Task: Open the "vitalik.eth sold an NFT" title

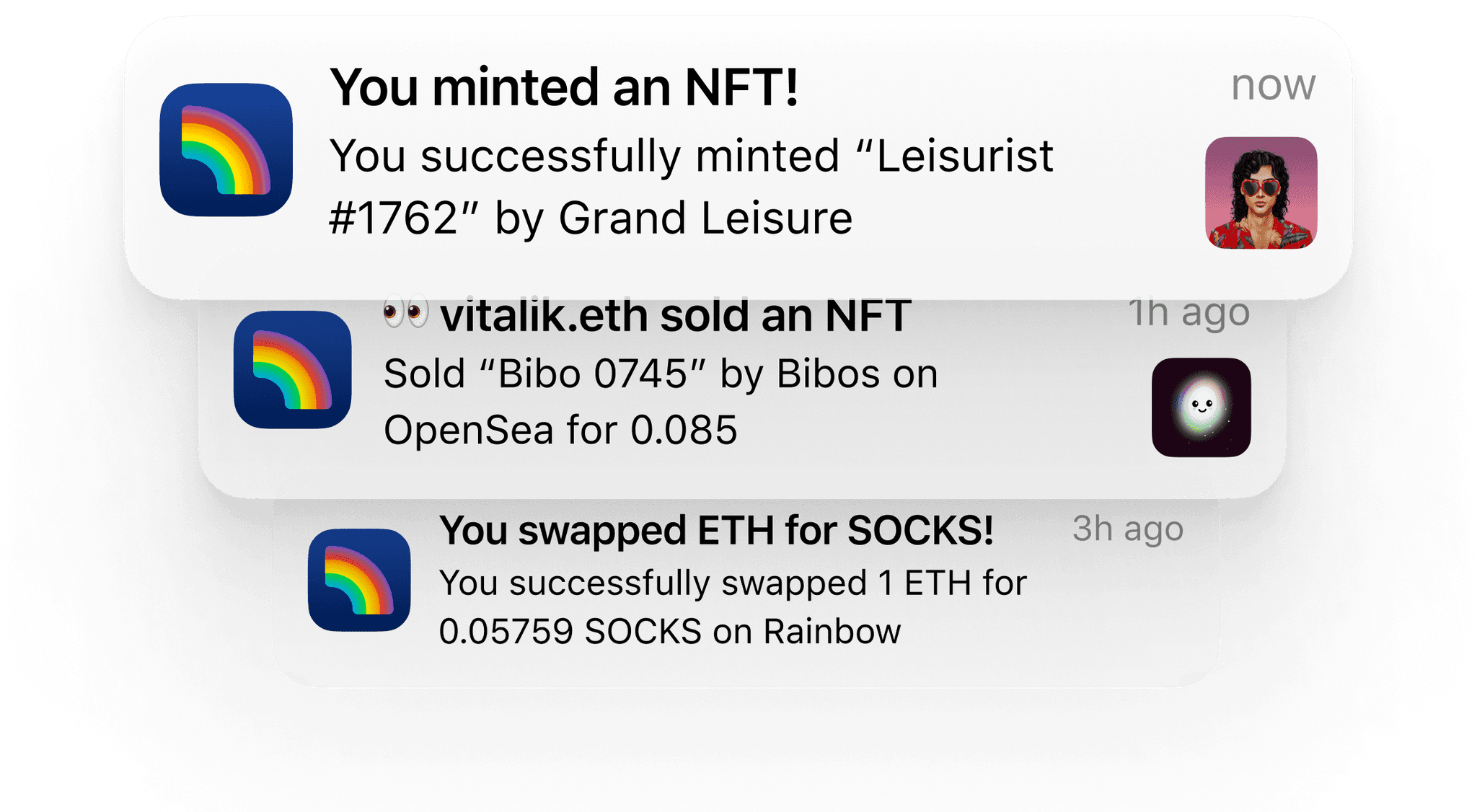Action: 676,316
